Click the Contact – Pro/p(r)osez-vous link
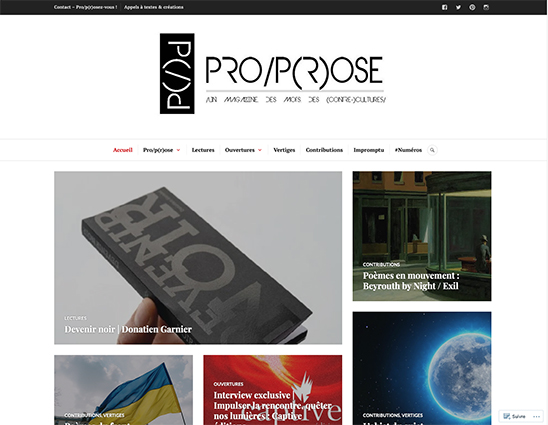This screenshot has width=548, height=425. (x=86, y=7)
